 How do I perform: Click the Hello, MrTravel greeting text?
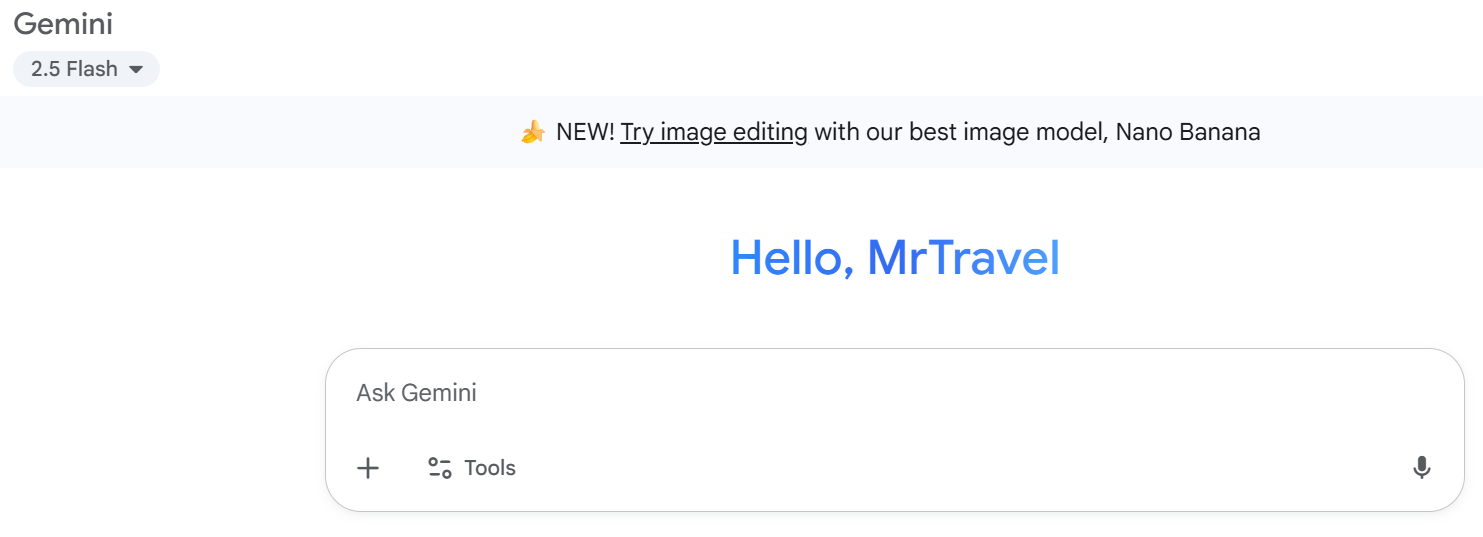click(895, 257)
